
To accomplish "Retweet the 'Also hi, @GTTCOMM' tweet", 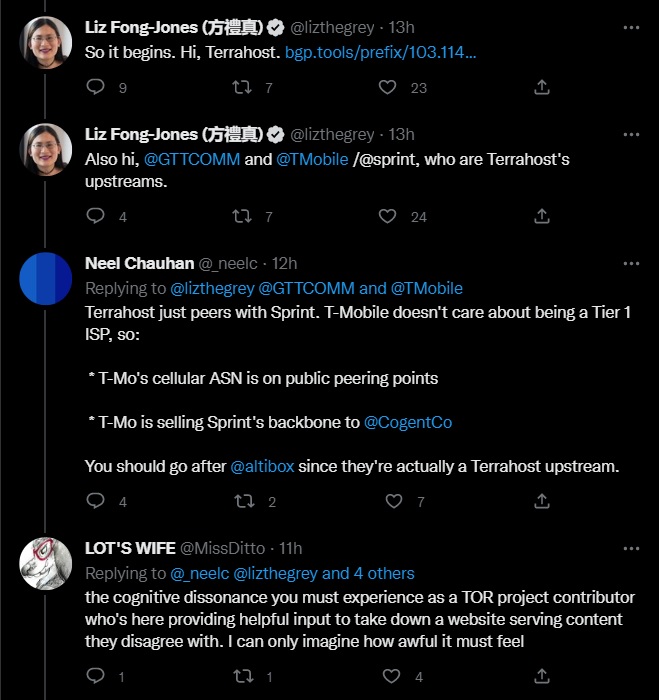I will tap(241, 215).
